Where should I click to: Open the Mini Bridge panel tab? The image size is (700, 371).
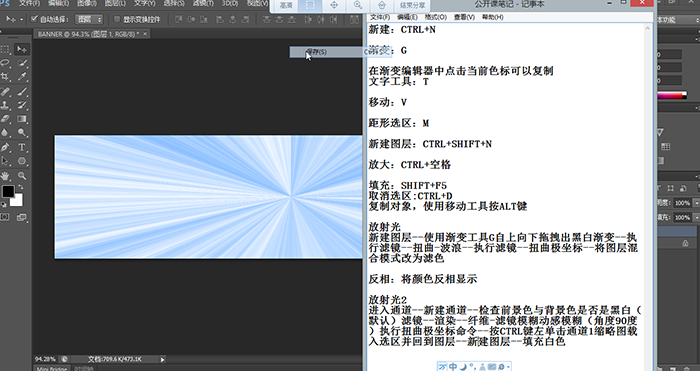pyautogui.click(x=52, y=368)
